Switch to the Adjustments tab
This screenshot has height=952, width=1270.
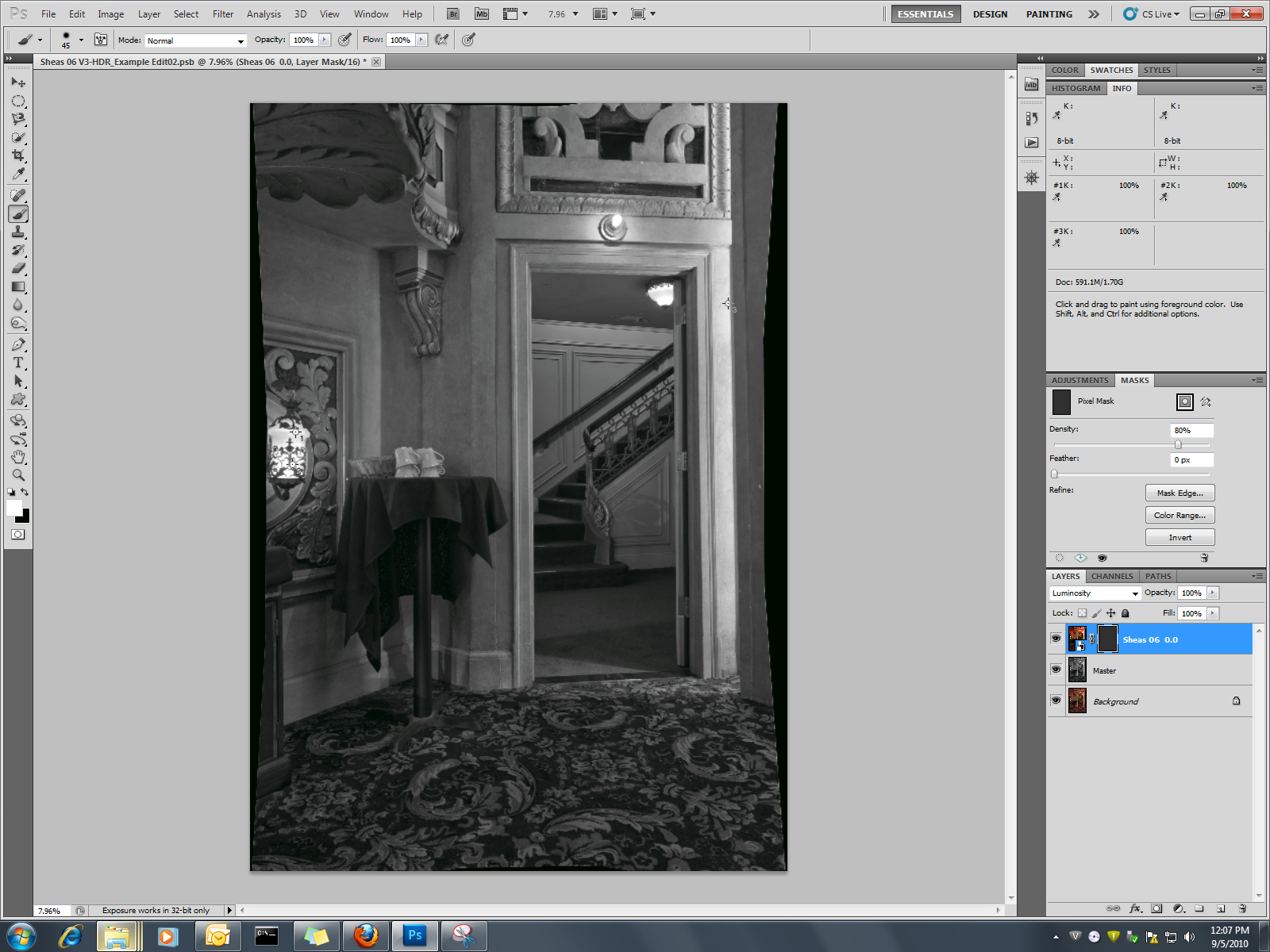pyautogui.click(x=1079, y=380)
